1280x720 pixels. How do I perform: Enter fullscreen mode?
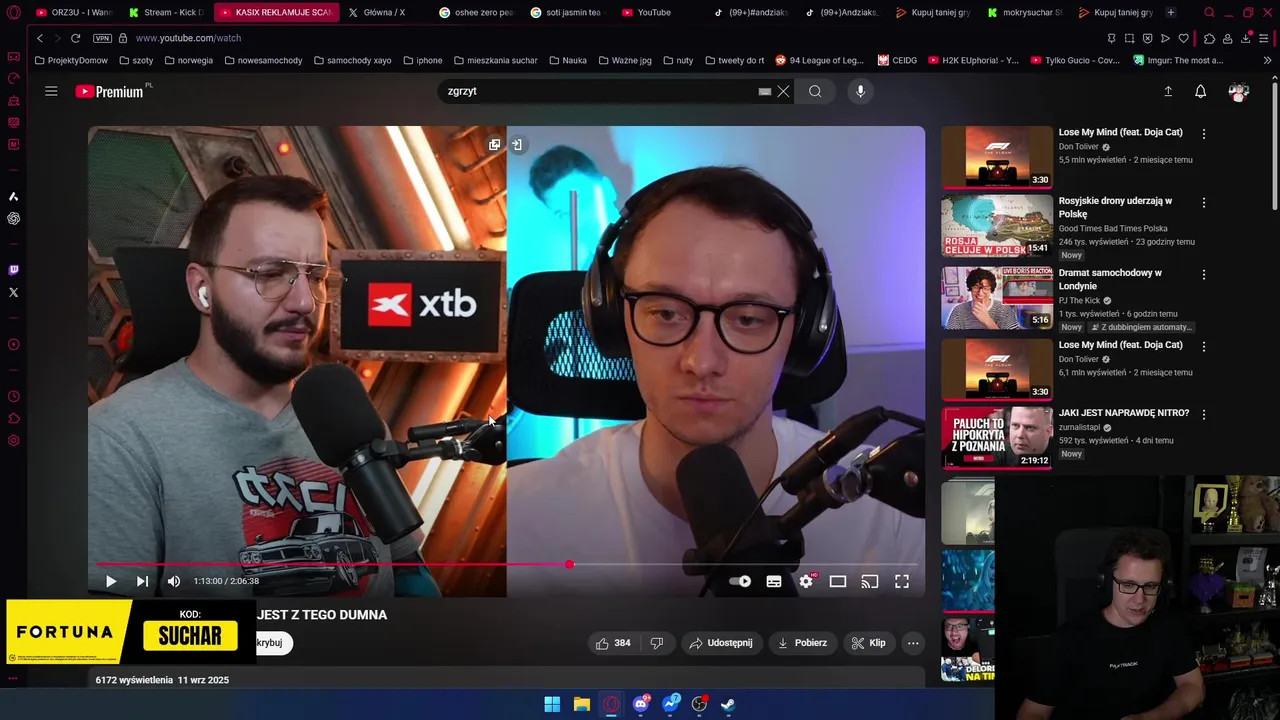pos(902,581)
